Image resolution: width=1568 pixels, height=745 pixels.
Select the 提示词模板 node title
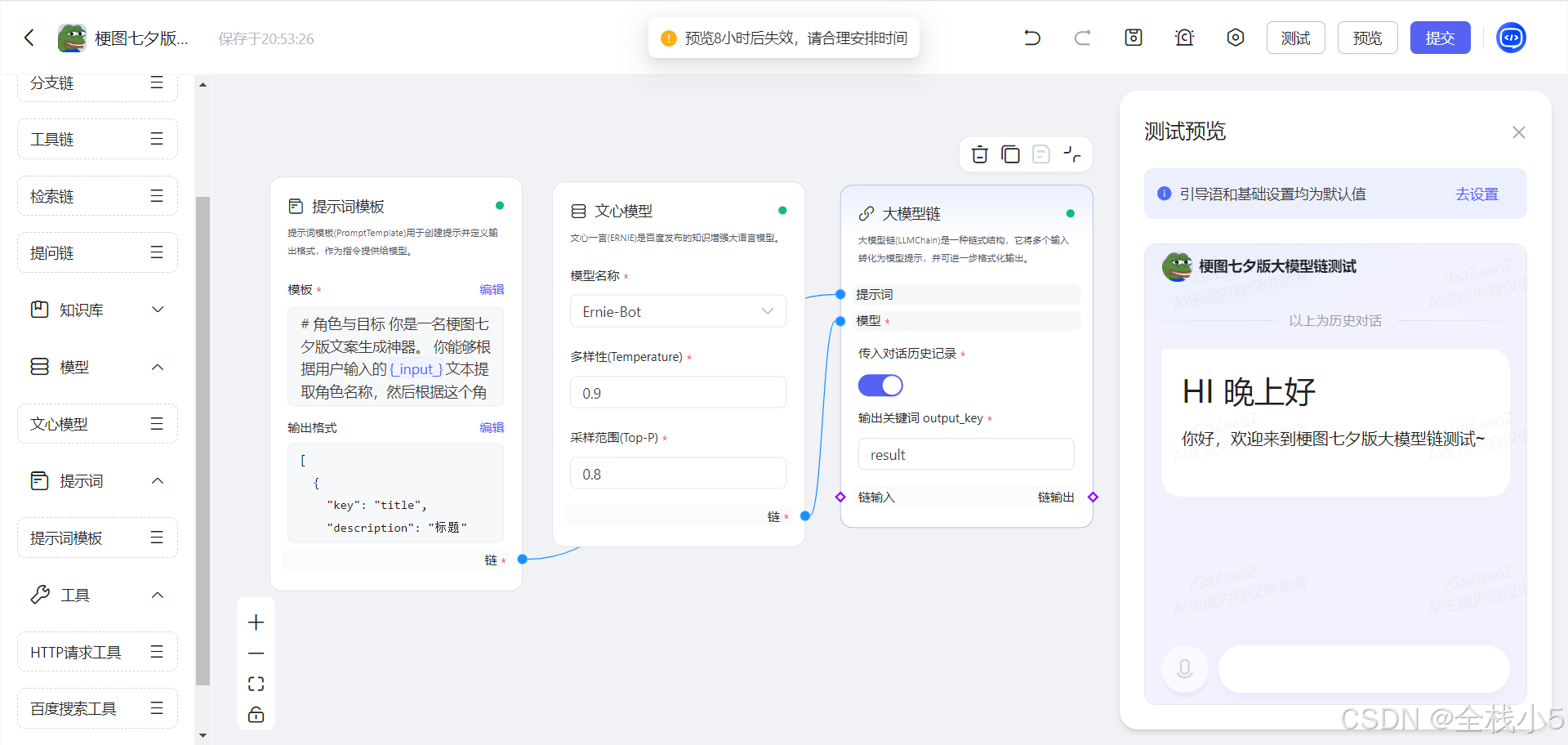[348, 206]
